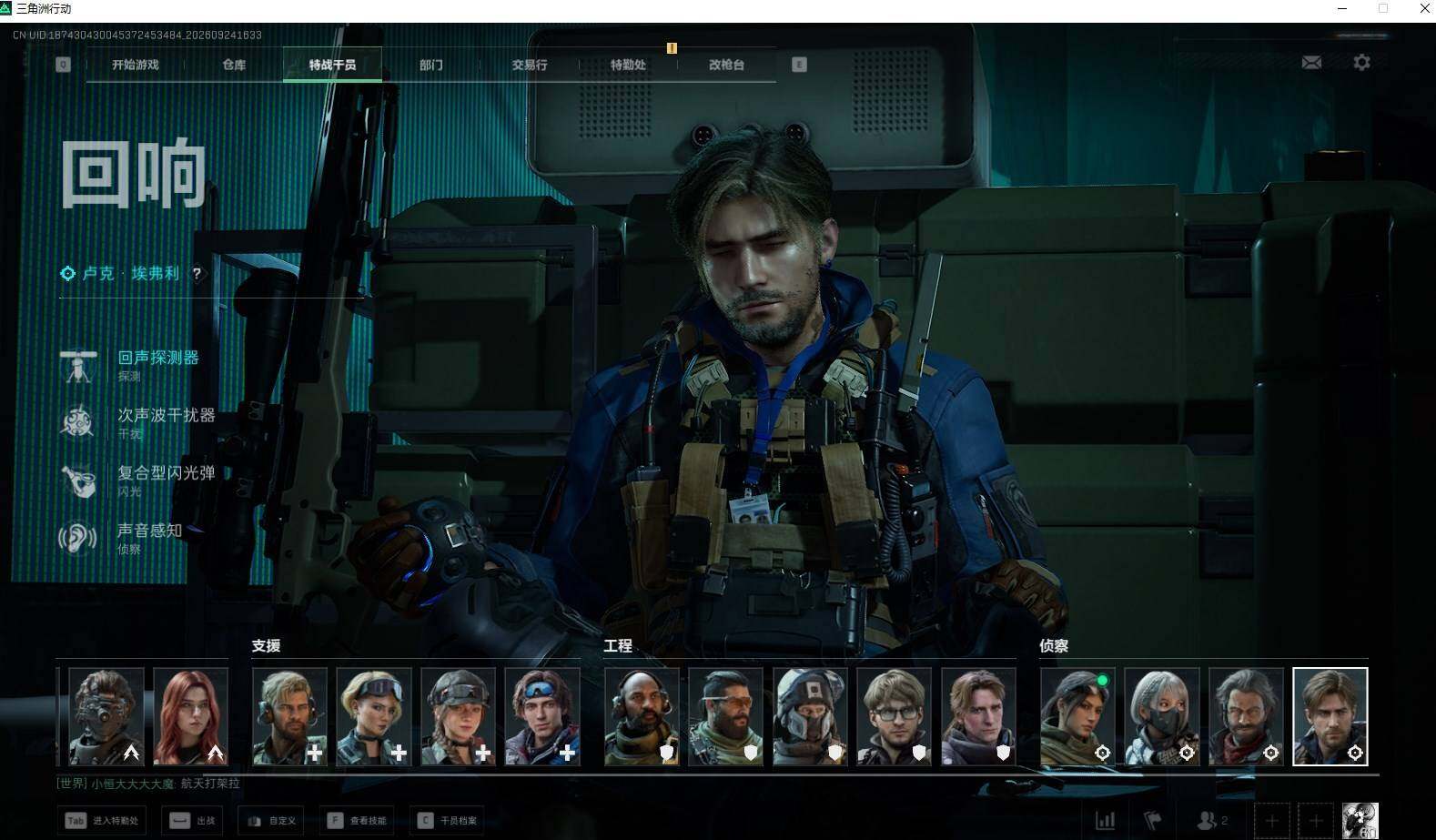Click the 工程 class header
1436x840 pixels.
[617, 645]
